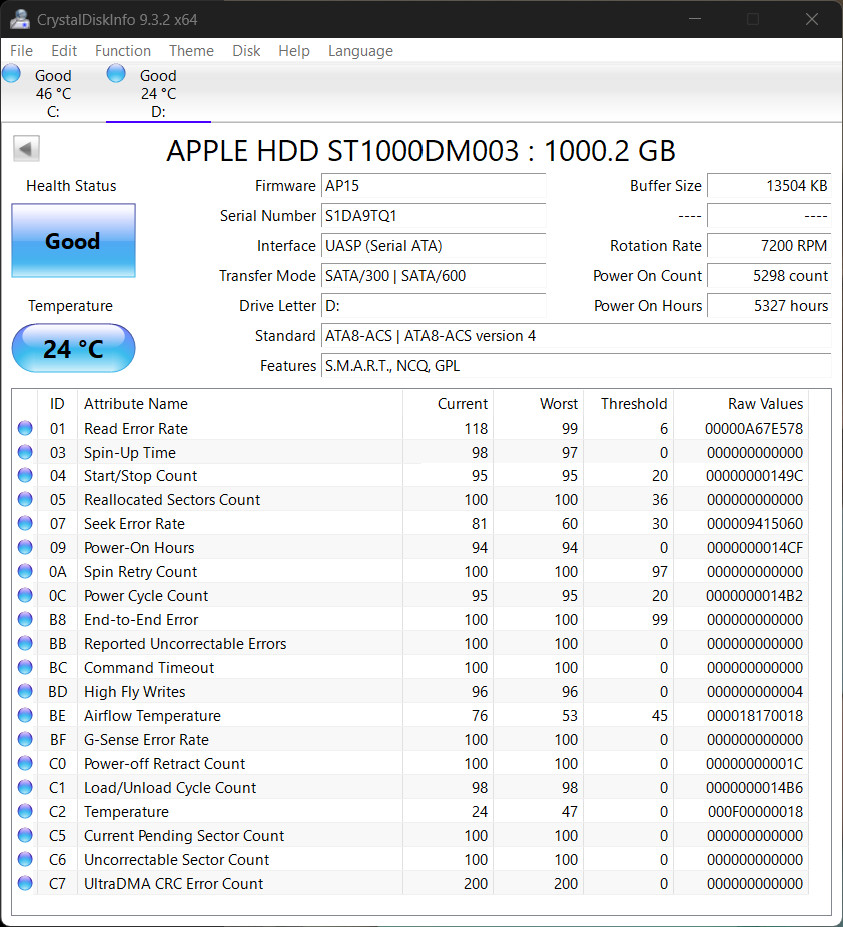Open the File menu
Image resolution: width=843 pixels, height=927 pixels.
21,51
